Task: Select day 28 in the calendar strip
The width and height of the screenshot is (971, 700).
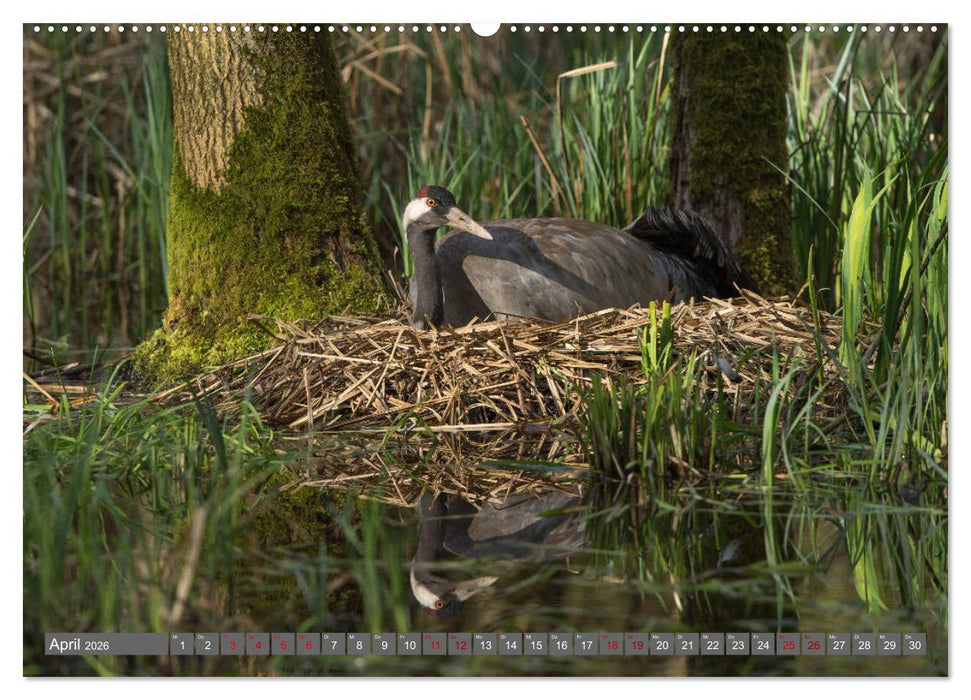Action: click(863, 644)
